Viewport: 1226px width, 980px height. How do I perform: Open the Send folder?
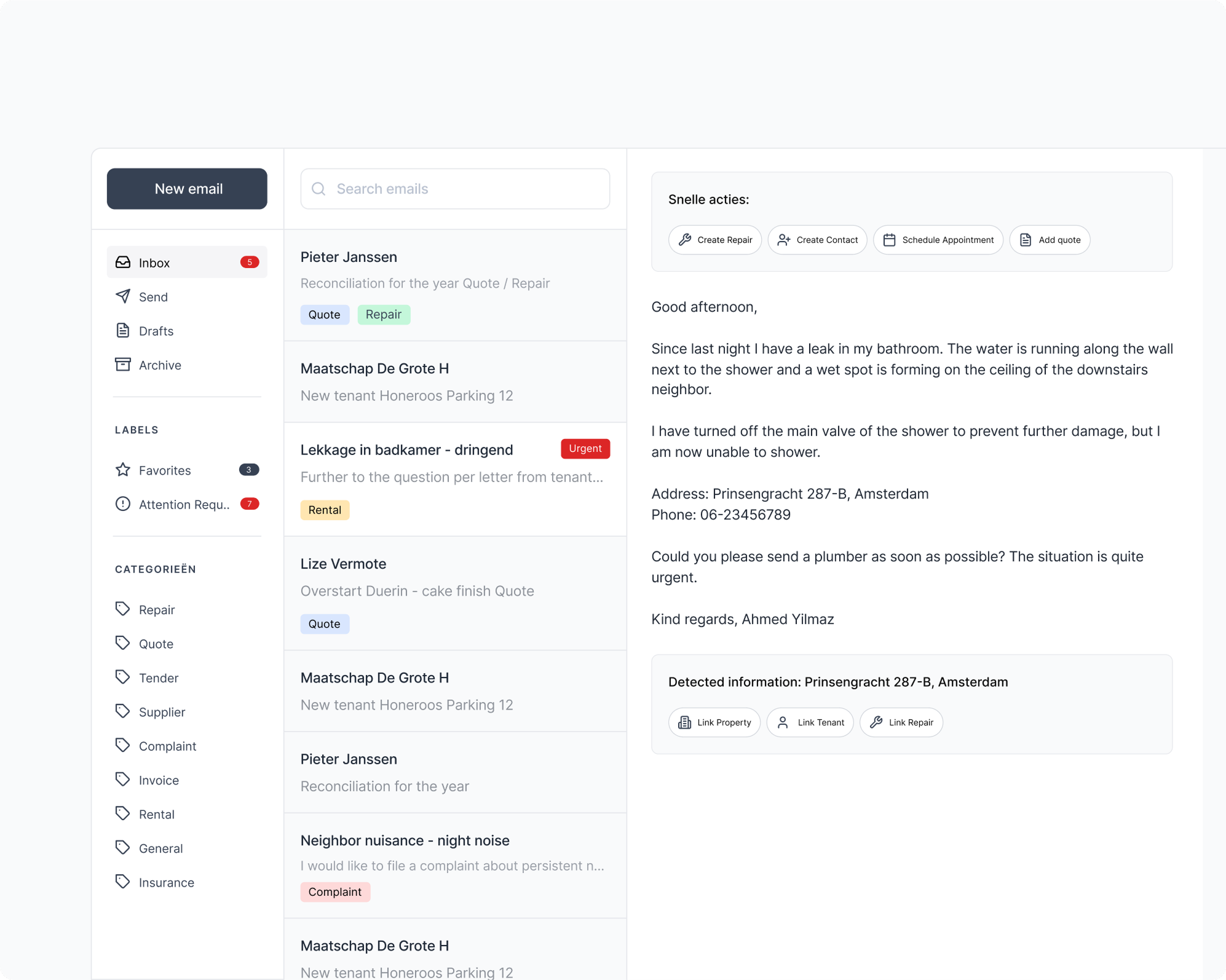(187, 296)
